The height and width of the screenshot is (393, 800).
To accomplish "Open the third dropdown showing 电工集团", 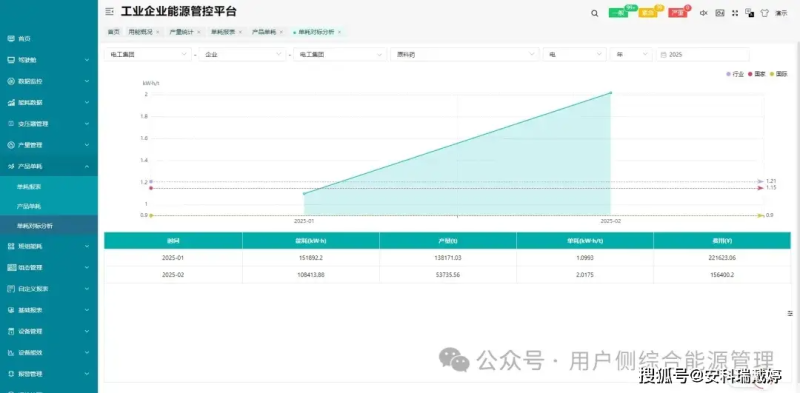I will coord(340,54).
